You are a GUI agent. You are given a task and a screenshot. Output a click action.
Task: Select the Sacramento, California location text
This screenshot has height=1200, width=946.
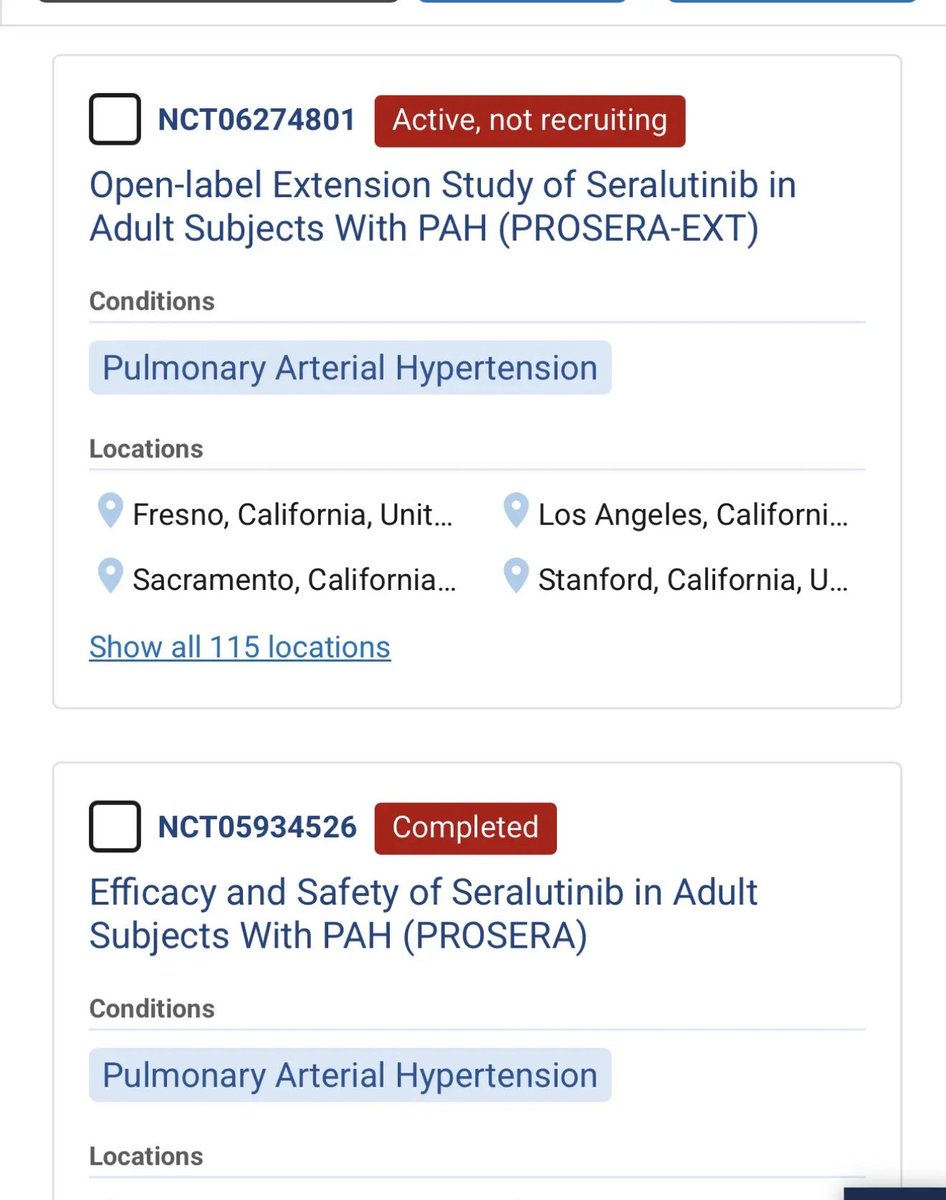click(294, 580)
